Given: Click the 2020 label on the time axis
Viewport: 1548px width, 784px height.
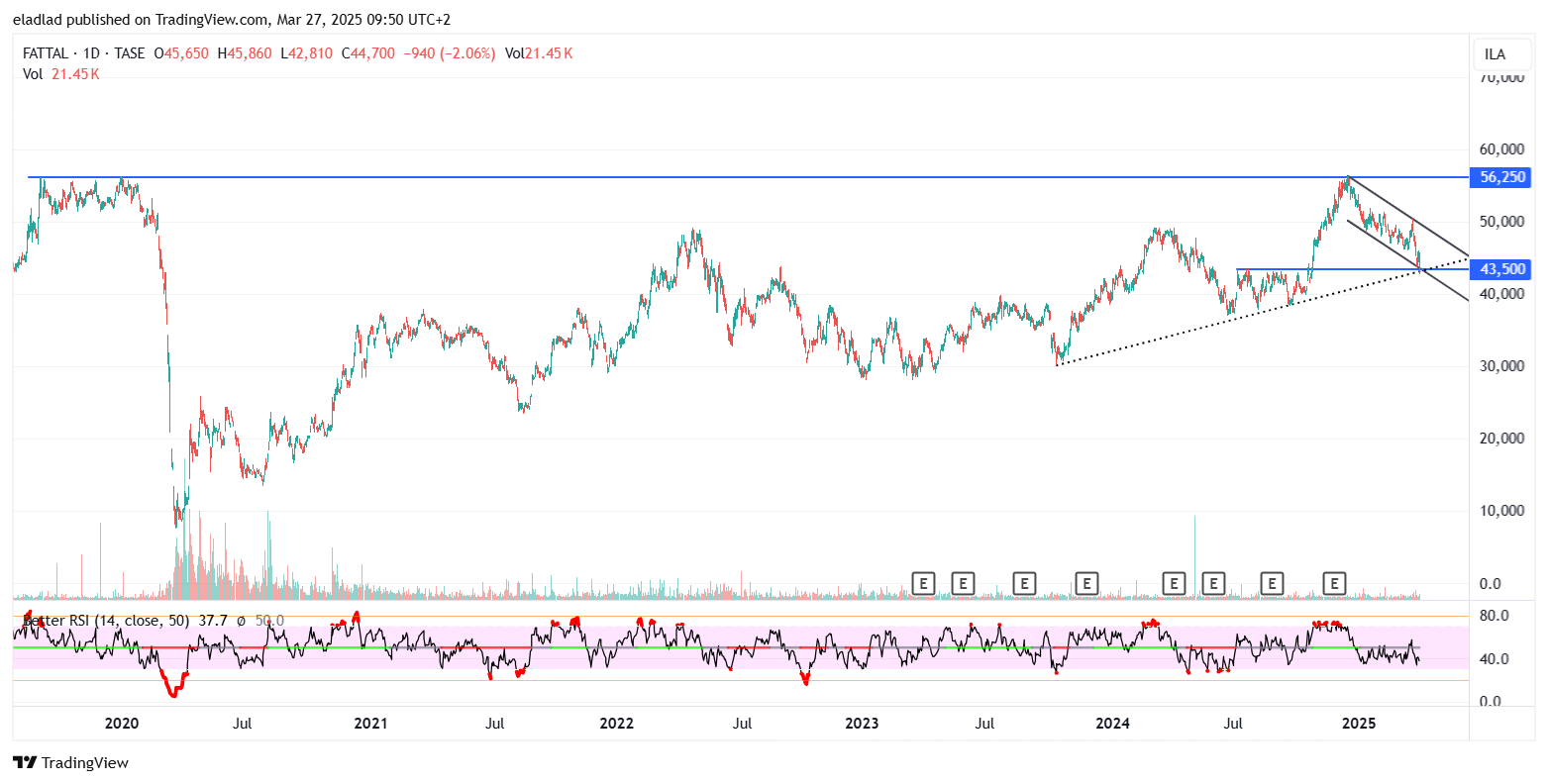Looking at the screenshot, I should click(x=121, y=724).
